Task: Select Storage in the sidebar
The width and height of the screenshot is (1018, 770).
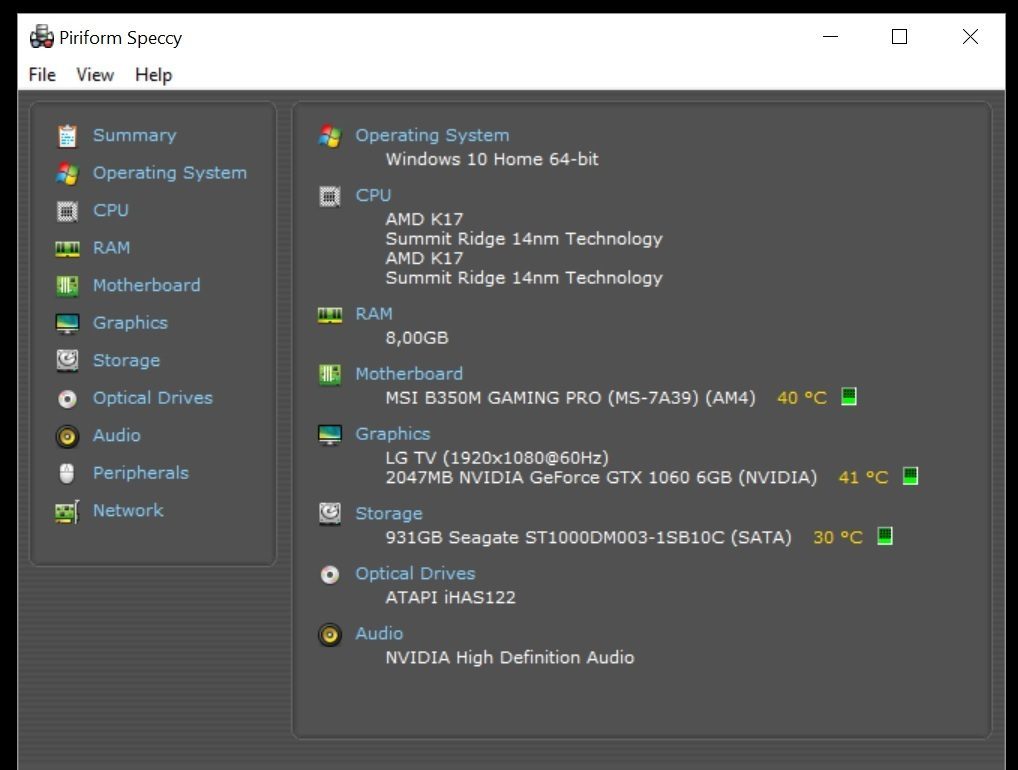Action: [127, 361]
